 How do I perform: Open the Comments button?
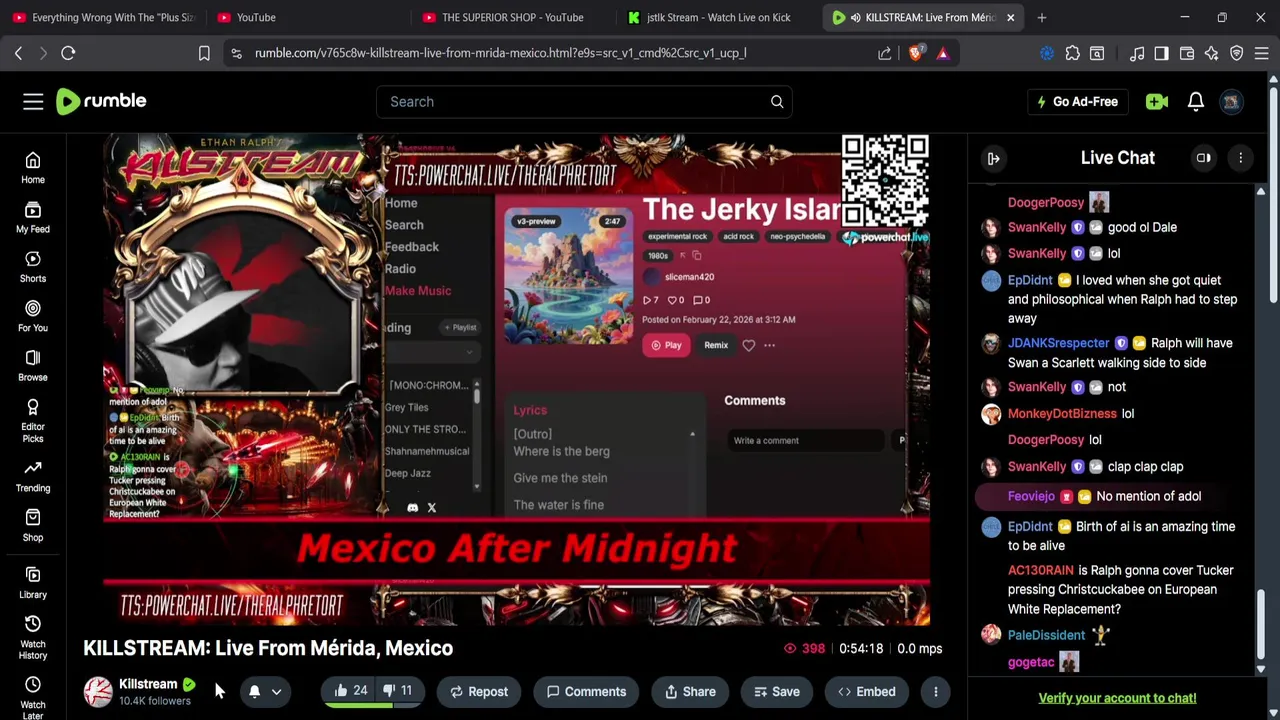tap(586, 691)
